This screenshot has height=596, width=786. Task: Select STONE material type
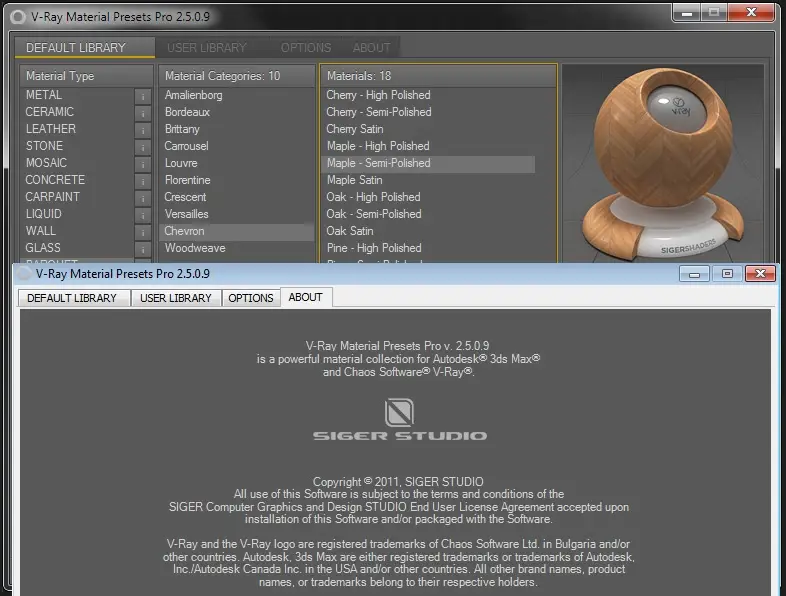(77, 146)
